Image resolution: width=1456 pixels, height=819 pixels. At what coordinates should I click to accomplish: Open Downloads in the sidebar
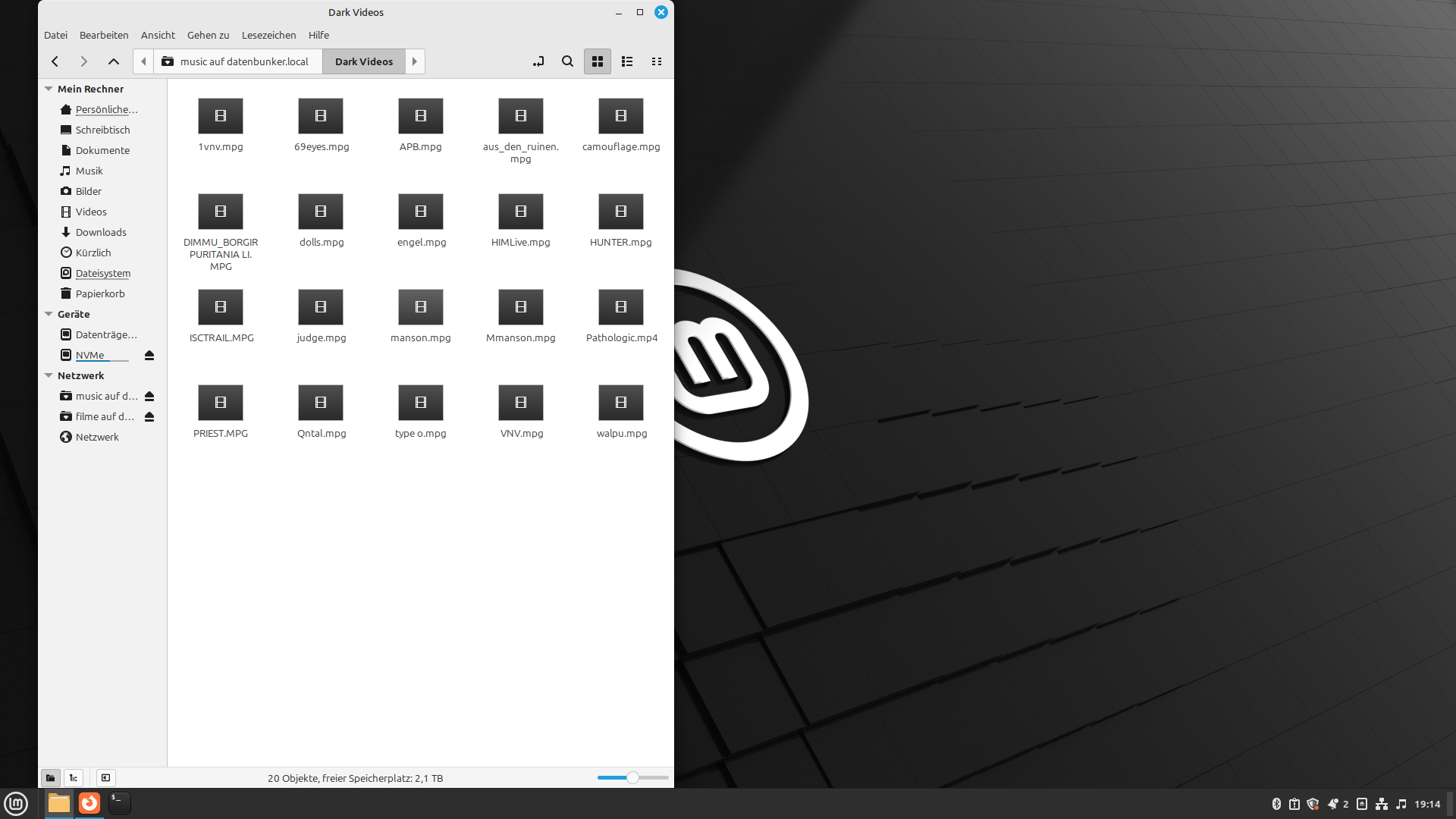pyautogui.click(x=101, y=232)
